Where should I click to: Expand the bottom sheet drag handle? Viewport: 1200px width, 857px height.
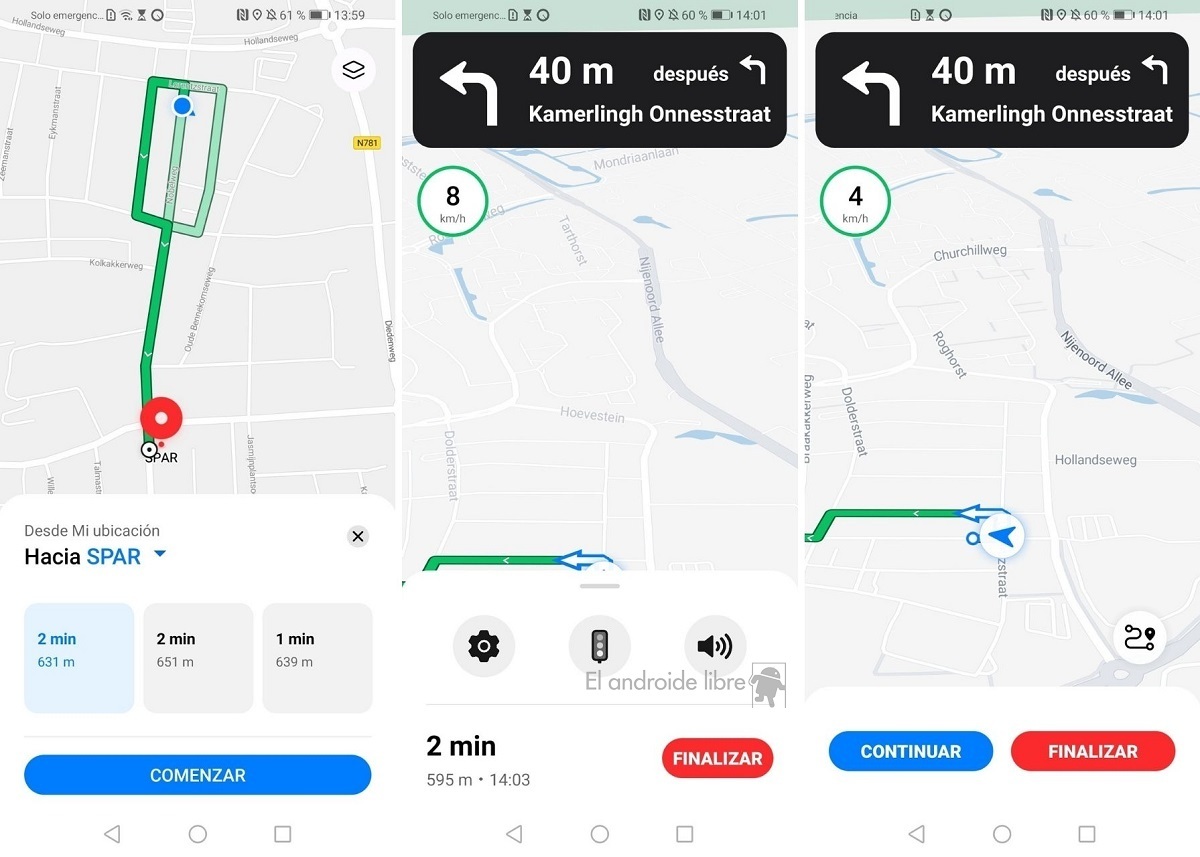point(600,584)
